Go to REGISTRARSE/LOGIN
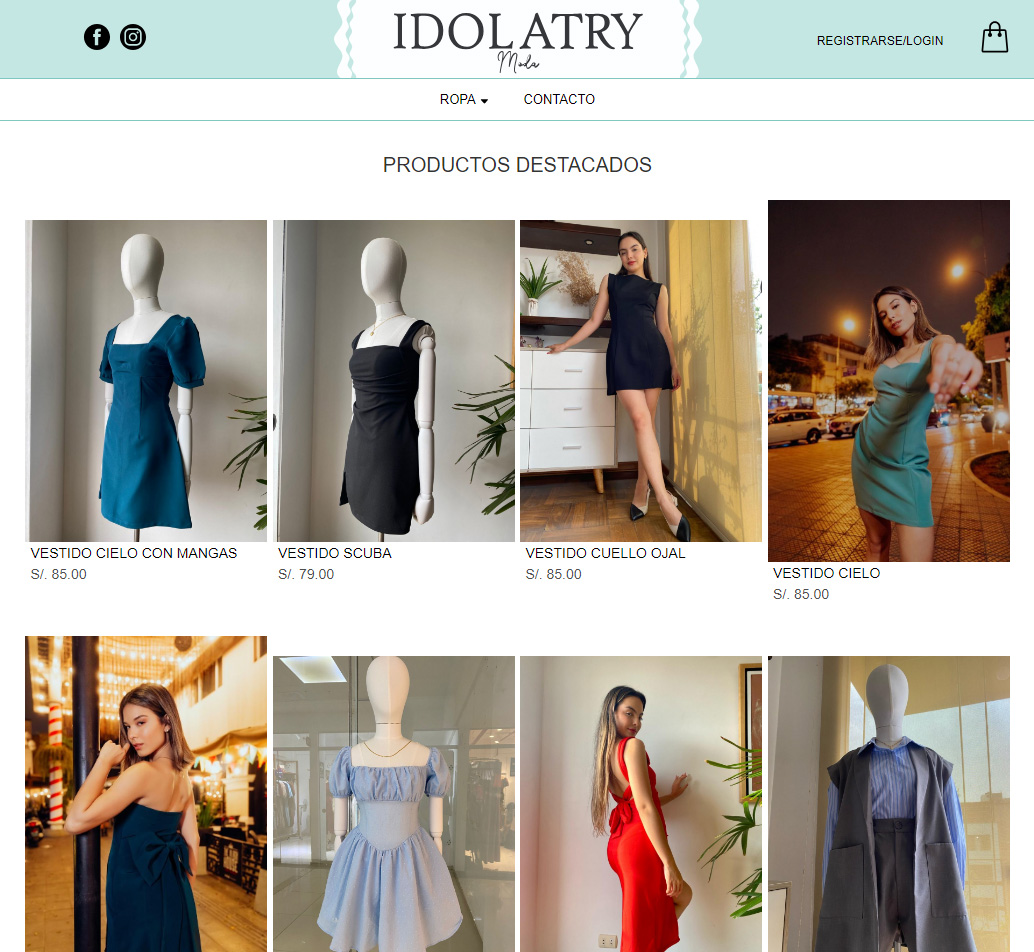 [880, 41]
